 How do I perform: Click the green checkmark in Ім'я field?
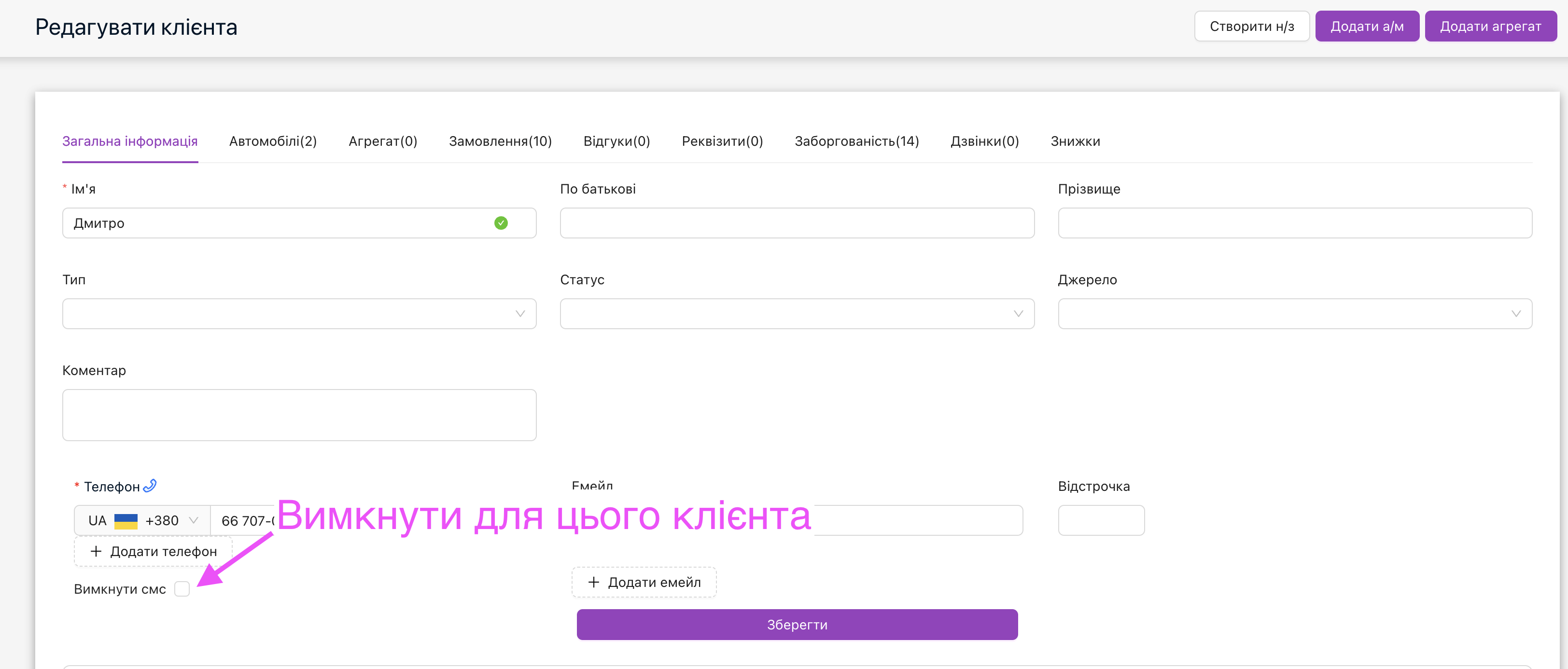(x=500, y=223)
